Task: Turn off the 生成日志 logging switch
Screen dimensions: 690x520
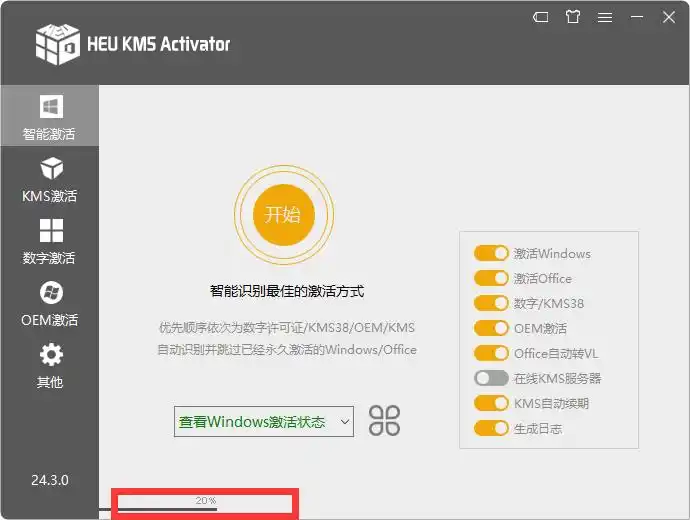Action: pos(491,429)
